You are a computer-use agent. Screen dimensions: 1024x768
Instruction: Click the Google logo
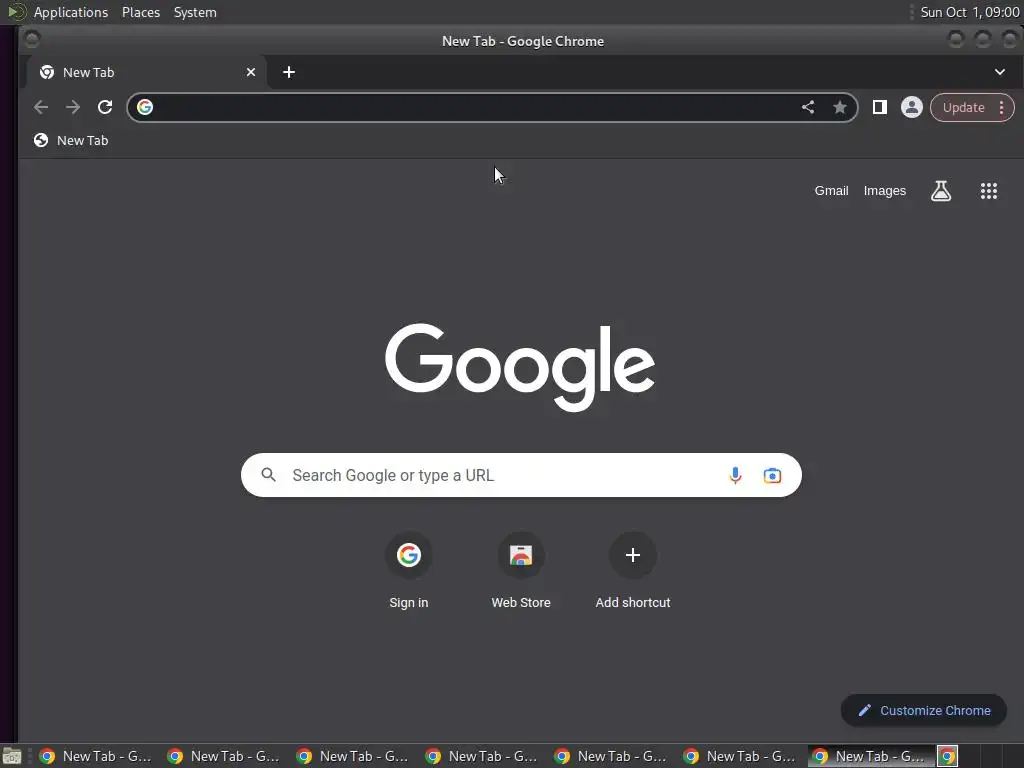[520, 367]
